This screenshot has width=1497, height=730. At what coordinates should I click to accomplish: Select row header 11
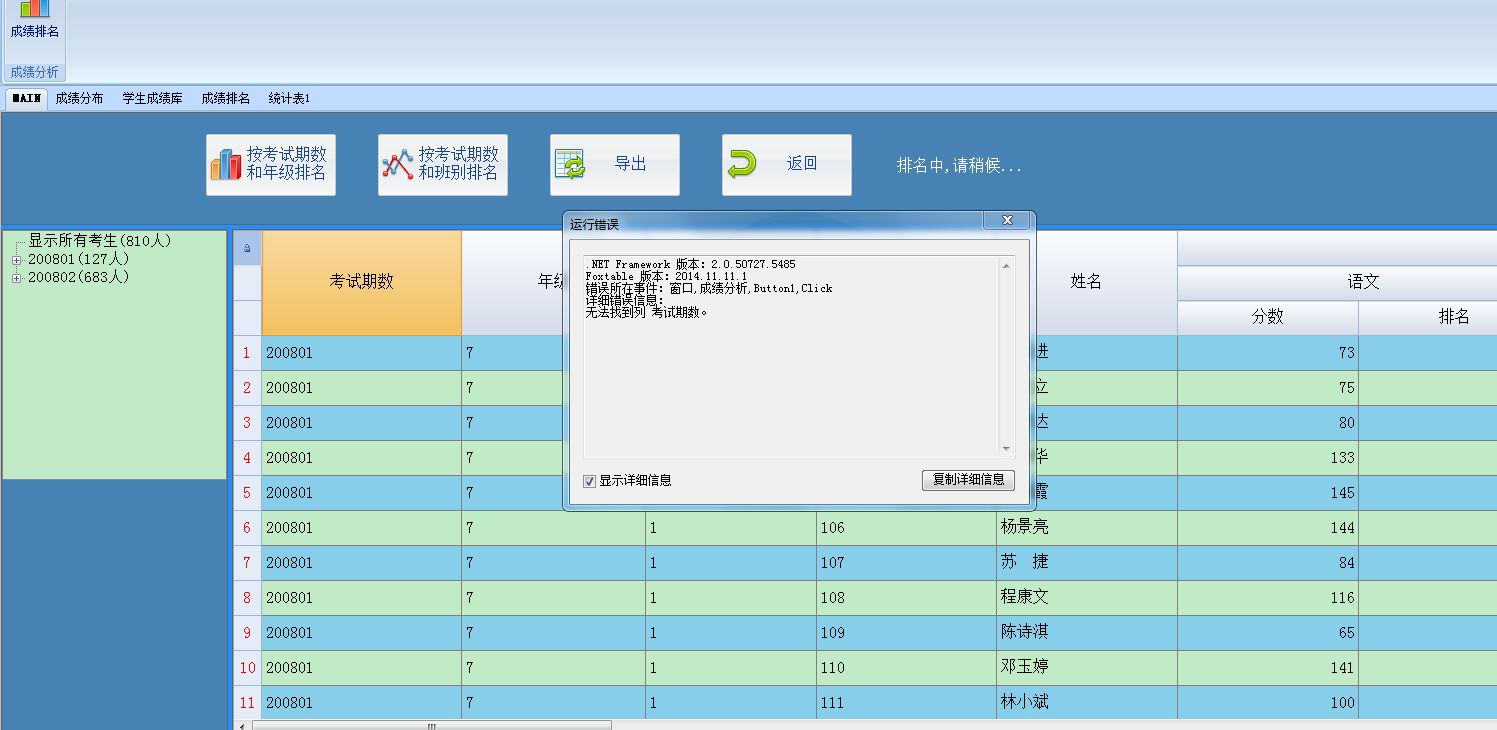[x=247, y=703]
